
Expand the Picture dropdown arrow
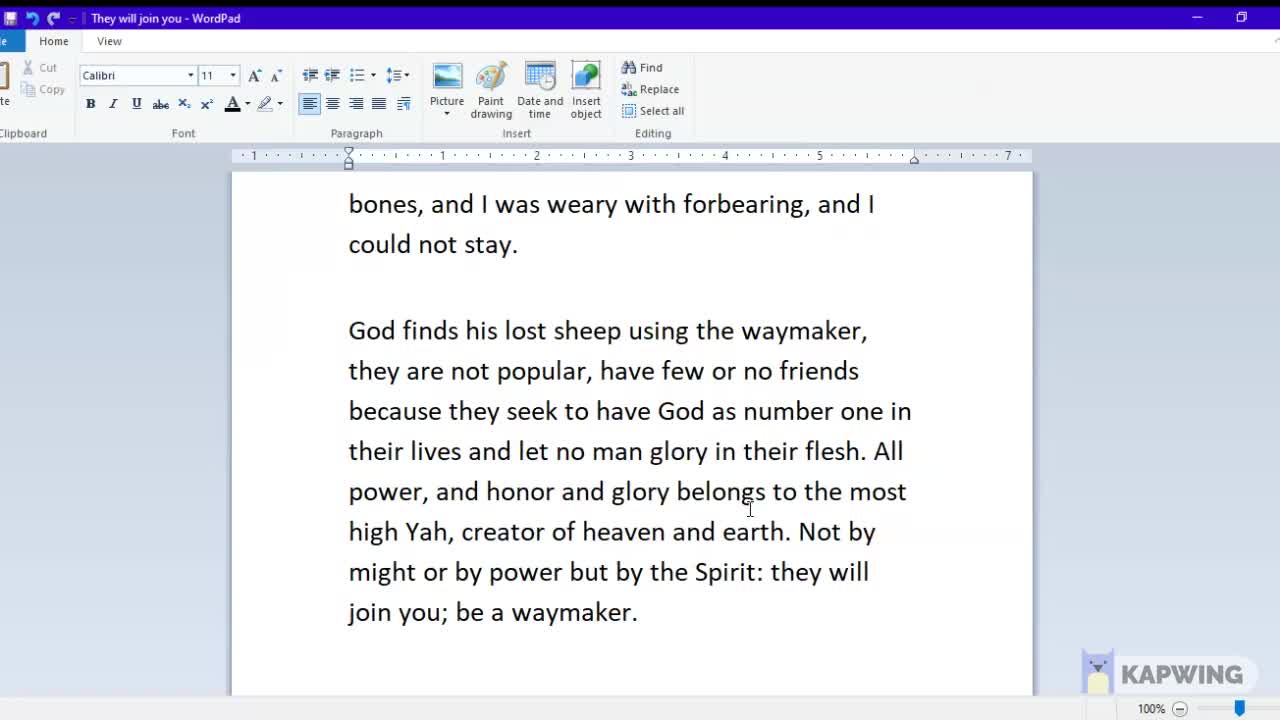tap(447, 113)
